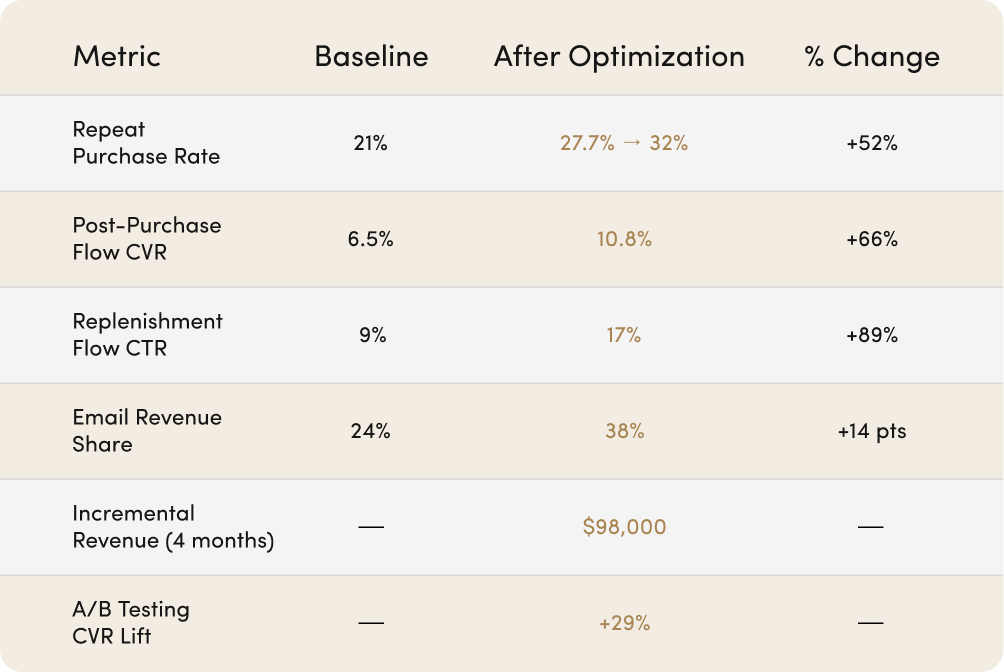Select the Replenishment Flow CTR label
Image resolution: width=1004 pixels, height=672 pixels.
pyautogui.click(x=147, y=335)
